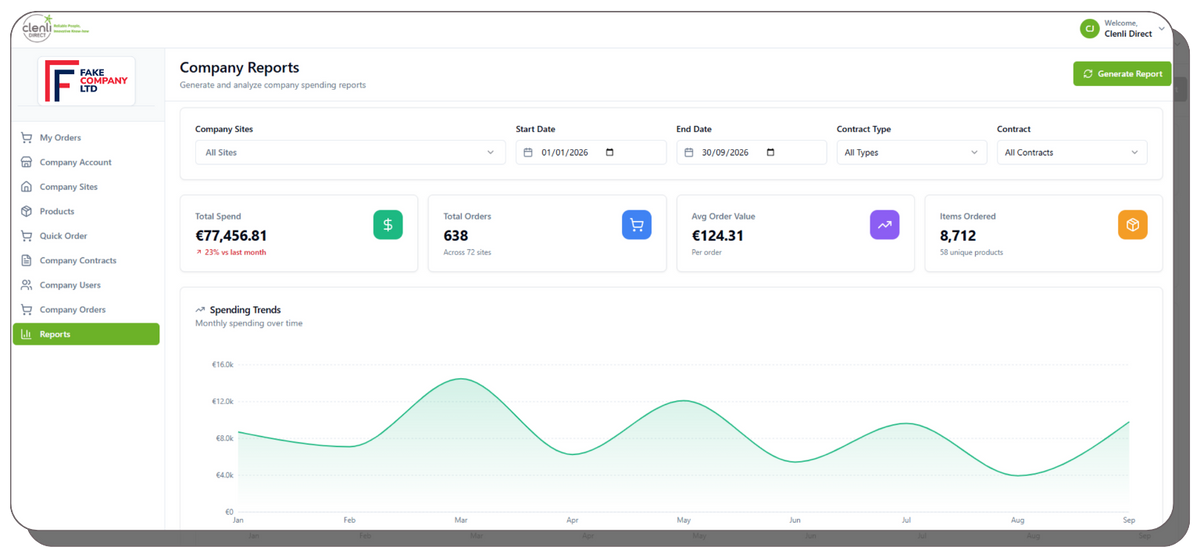Click the Quick Order cart icon
The height and width of the screenshot is (554, 1200).
(27, 236)
